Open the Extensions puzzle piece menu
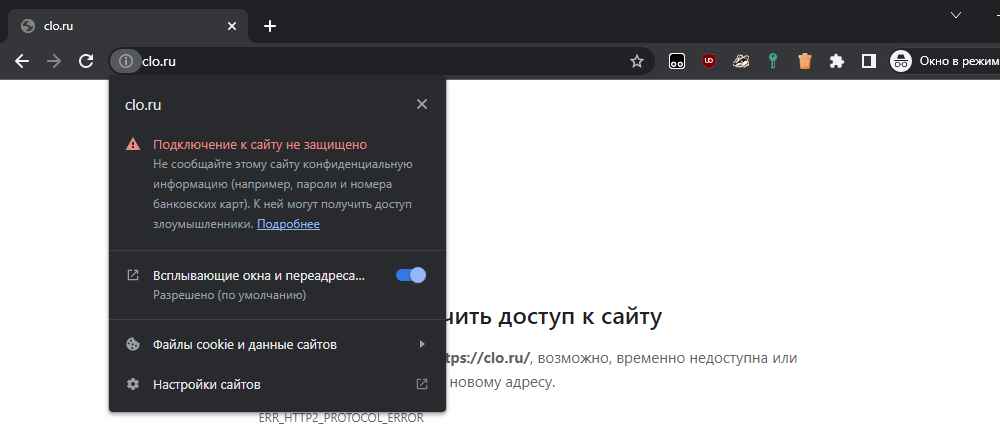1000x441 pixels. click(x=837, y=61)
